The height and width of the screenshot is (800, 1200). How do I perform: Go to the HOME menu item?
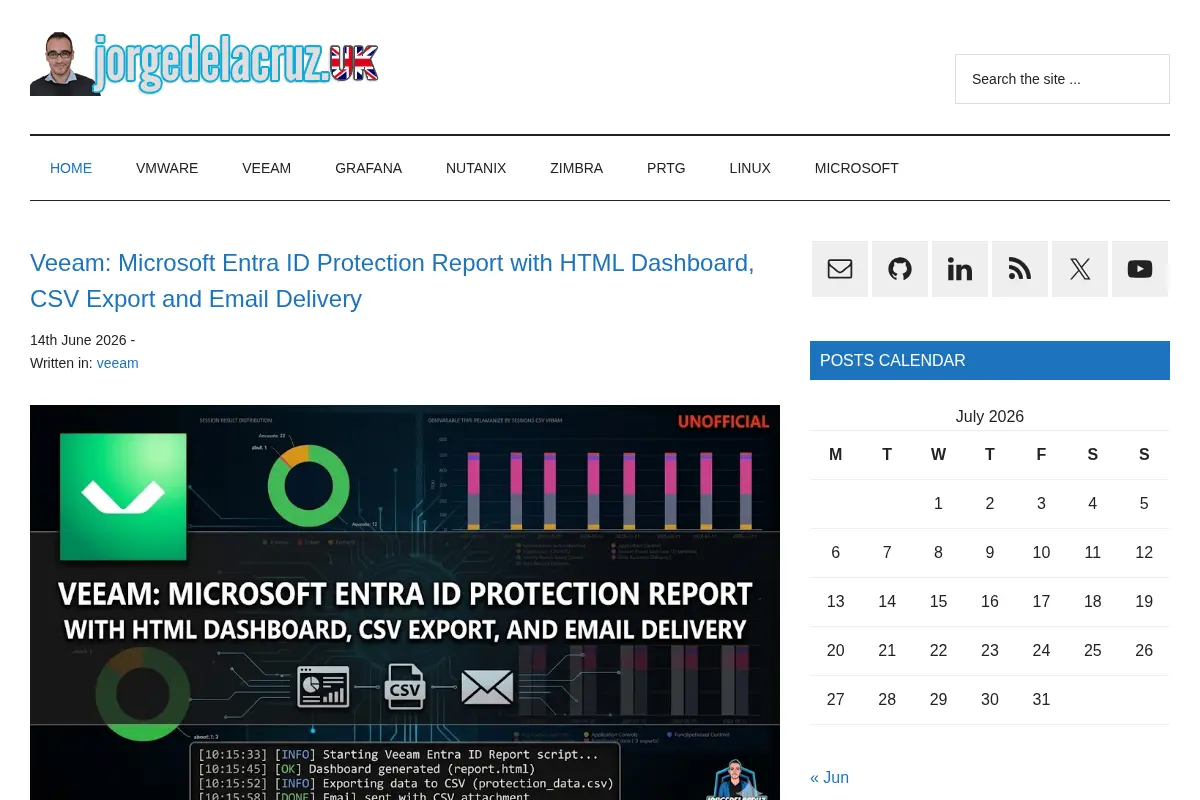point(71,168)
